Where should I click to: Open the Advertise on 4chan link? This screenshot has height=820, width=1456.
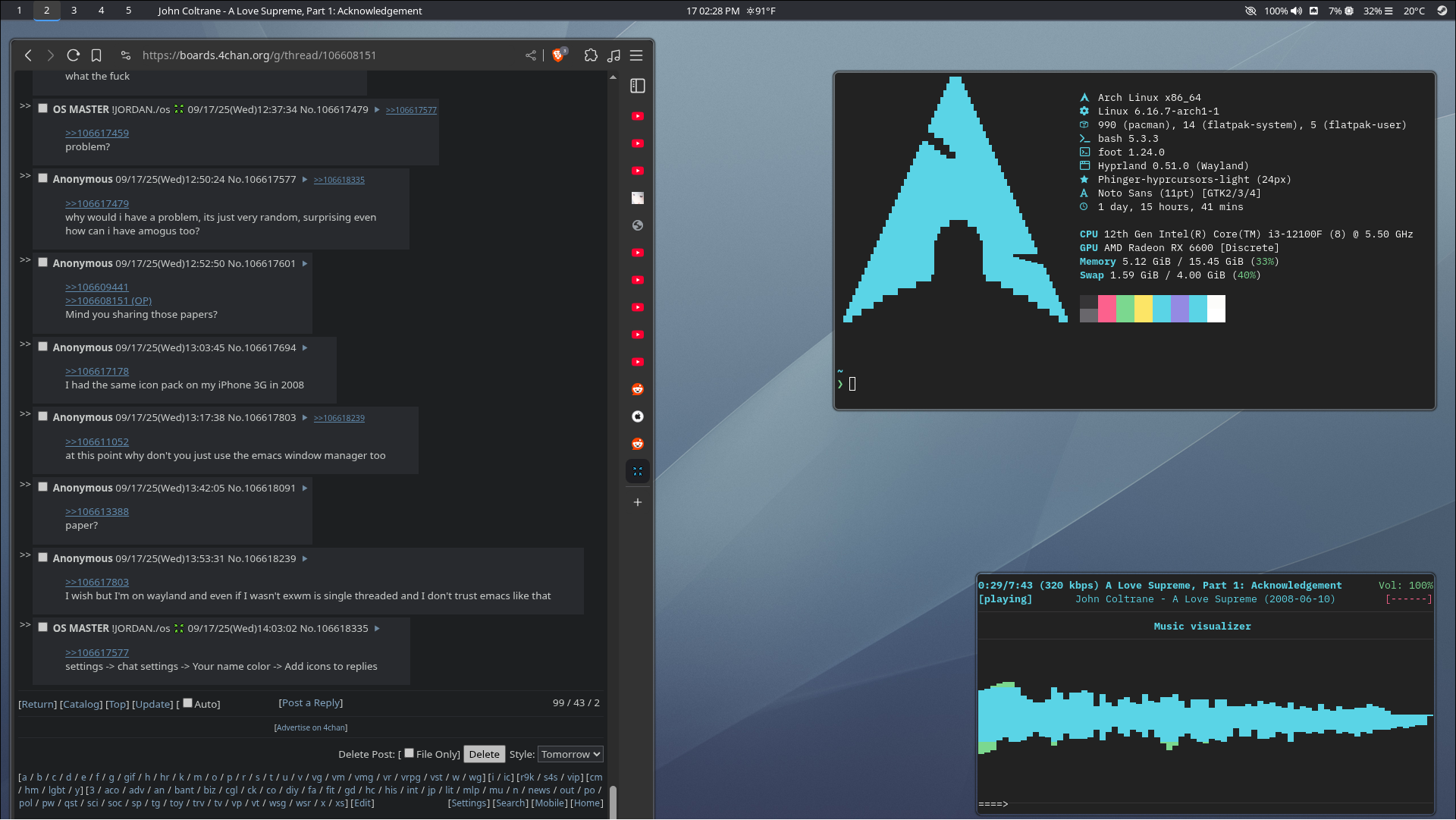[311, 728]
